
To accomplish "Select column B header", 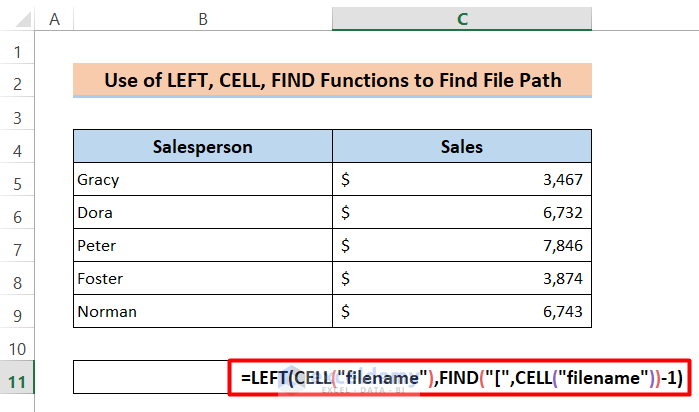I will coord(203,18).
